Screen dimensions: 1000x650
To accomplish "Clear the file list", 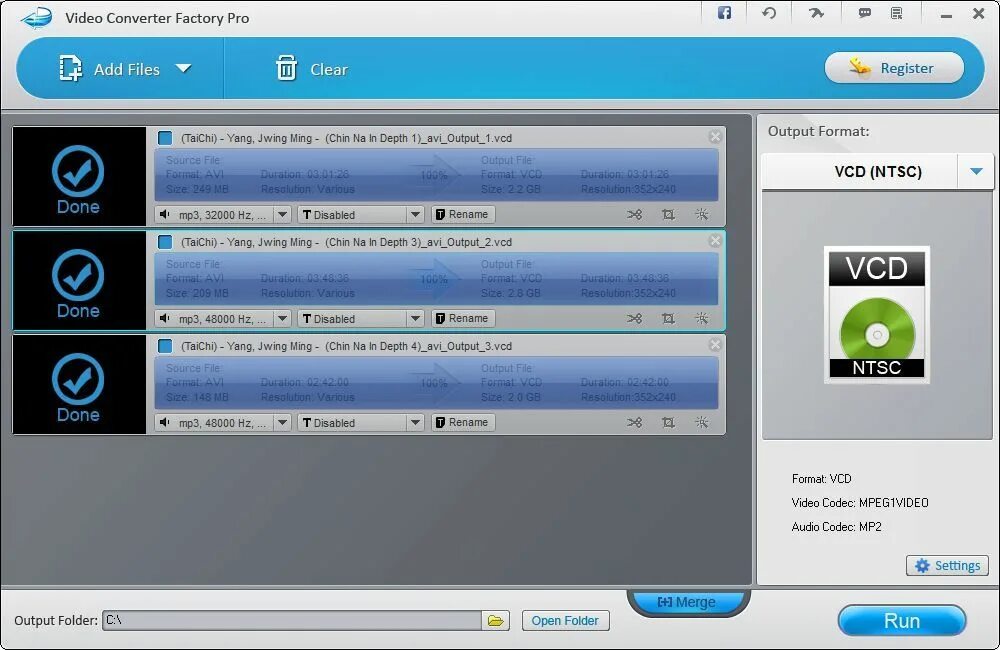I will 311,69.
